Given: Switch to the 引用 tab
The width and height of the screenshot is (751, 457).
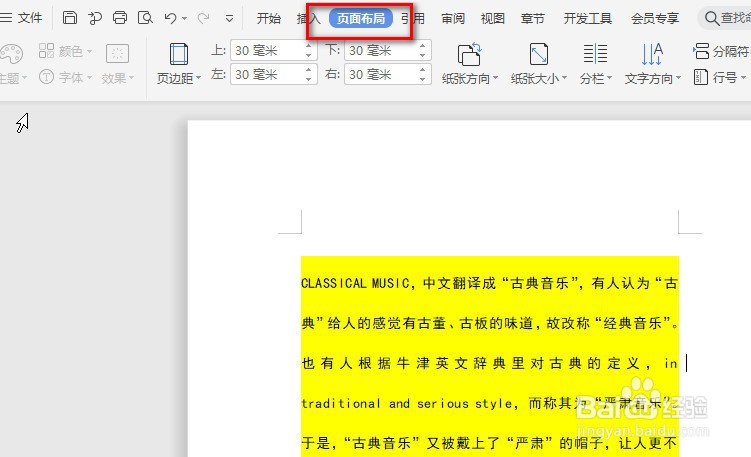Looking at the screenshot, I should click(413, 18).
